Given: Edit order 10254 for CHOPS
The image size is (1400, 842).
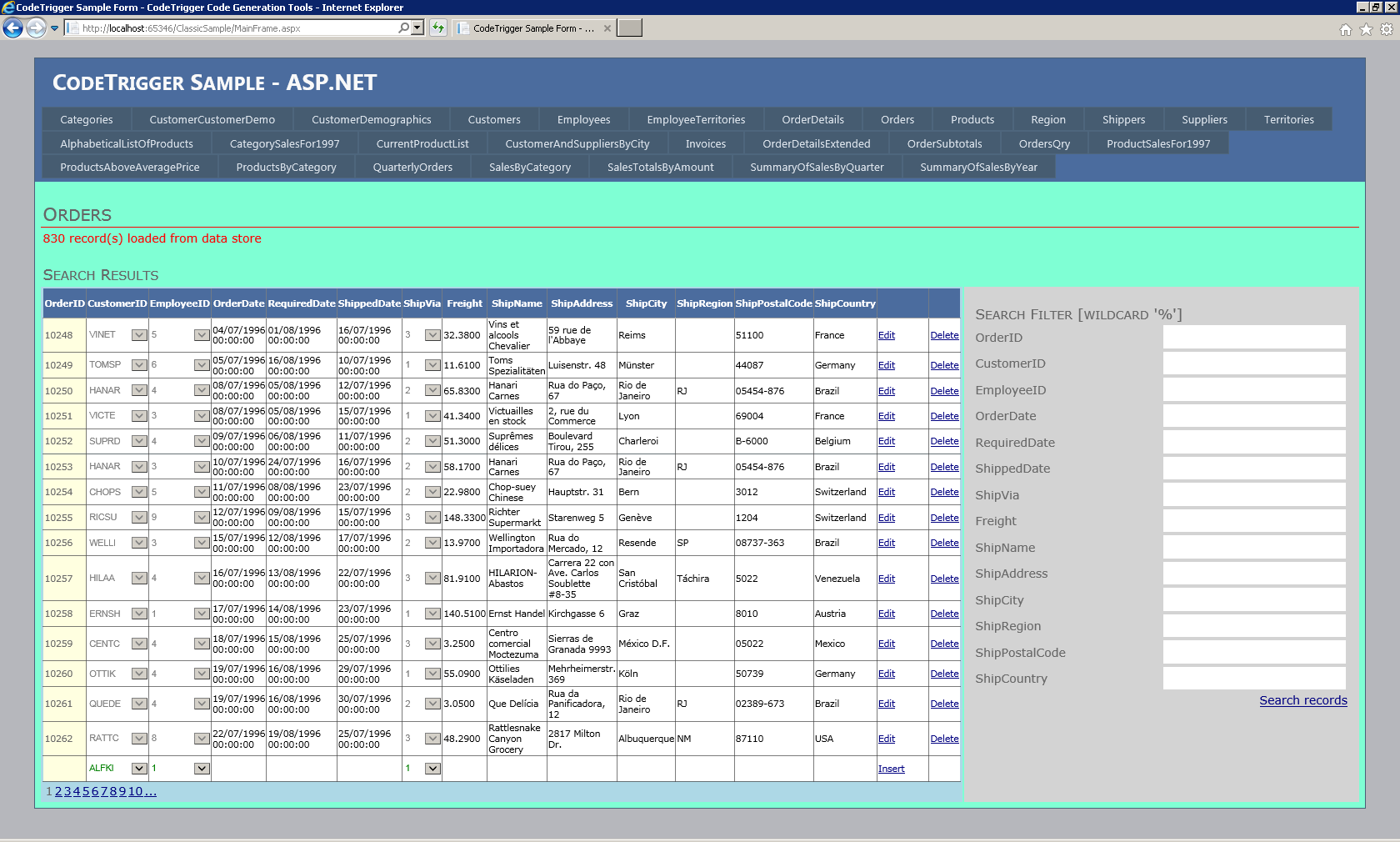Looking at the screenshot, I should (x=886, y=492).
